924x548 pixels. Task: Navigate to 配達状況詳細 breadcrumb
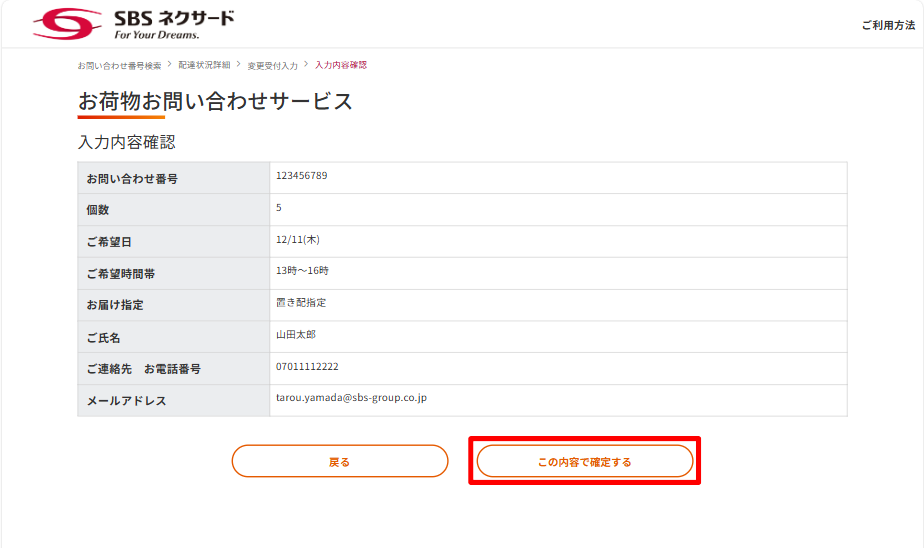pos(204,65)
